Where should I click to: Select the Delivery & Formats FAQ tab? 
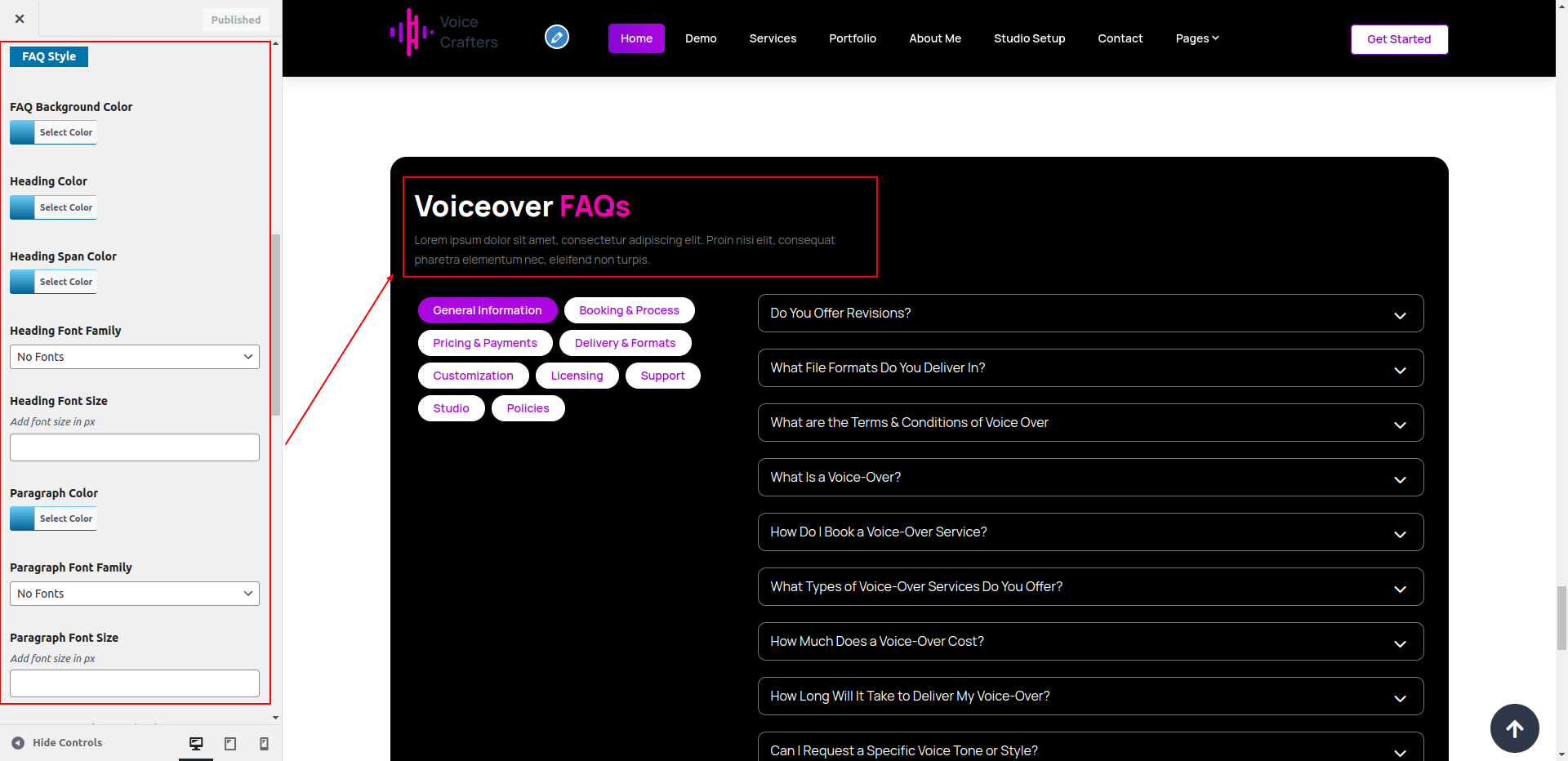tap(626, 343)
